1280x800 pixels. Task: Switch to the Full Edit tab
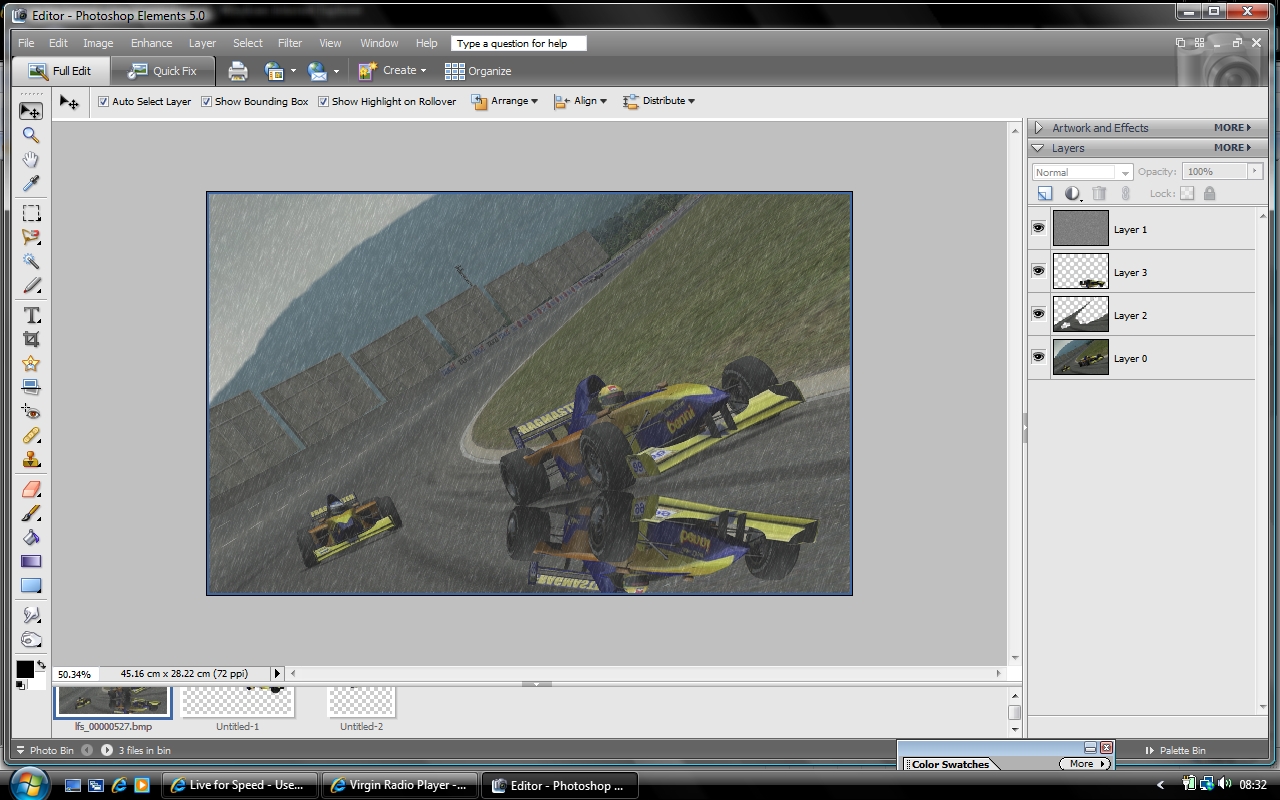pyautogui.click(x=60, y=71)
